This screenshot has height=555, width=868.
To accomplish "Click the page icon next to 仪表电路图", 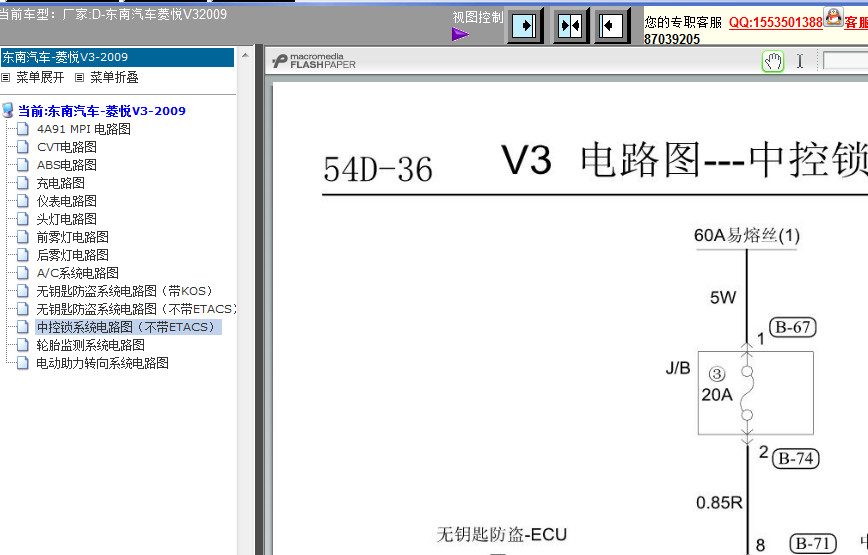I will (23, 201).
